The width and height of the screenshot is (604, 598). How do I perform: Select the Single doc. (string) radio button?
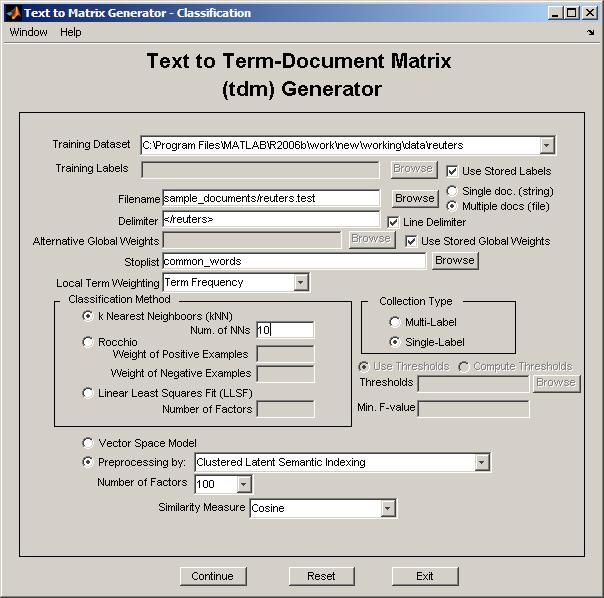point(452,191)
